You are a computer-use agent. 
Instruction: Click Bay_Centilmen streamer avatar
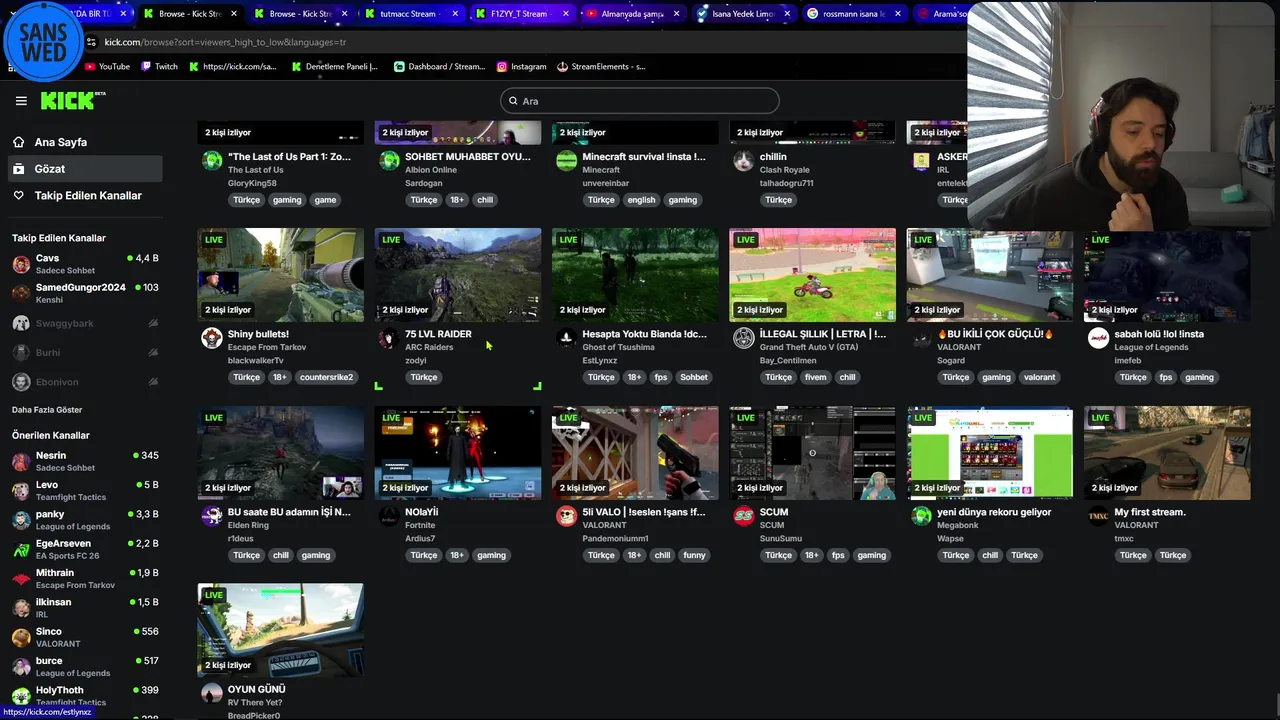[744, 338]
